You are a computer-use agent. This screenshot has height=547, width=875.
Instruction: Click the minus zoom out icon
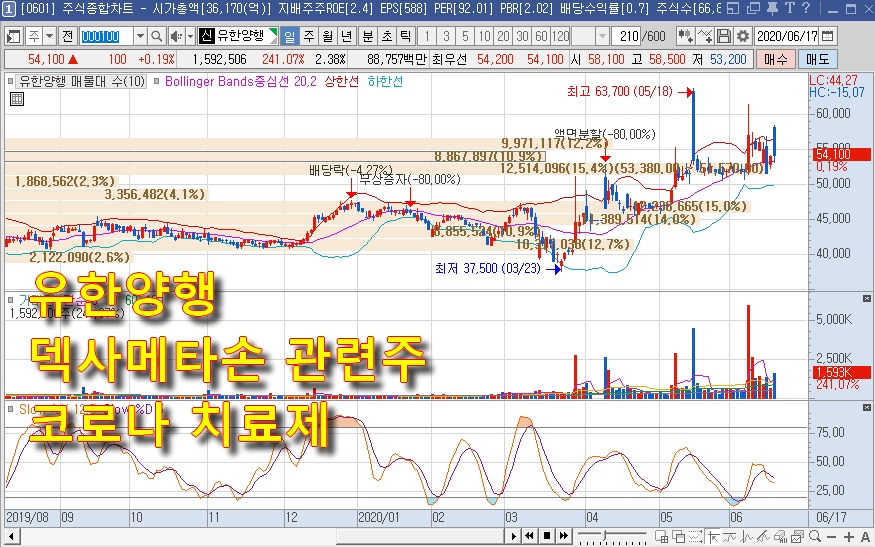tap(831, 537)
